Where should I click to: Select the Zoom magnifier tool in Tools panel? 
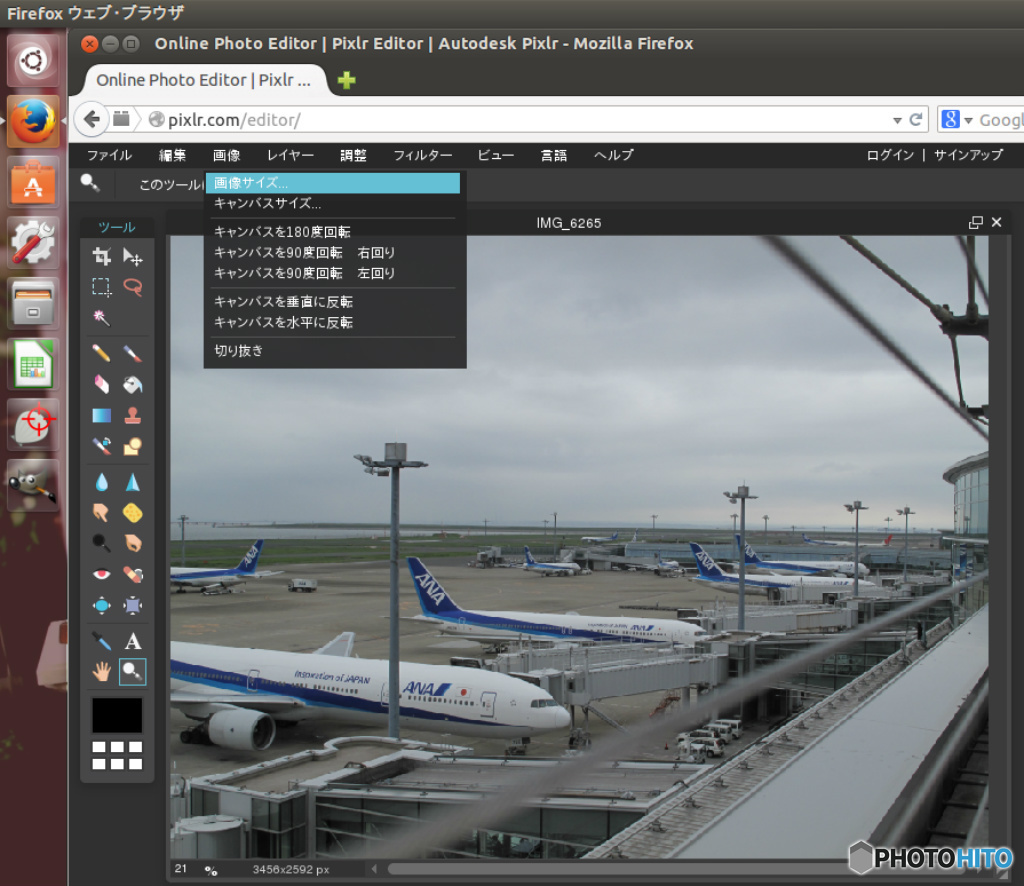(133, 672)
